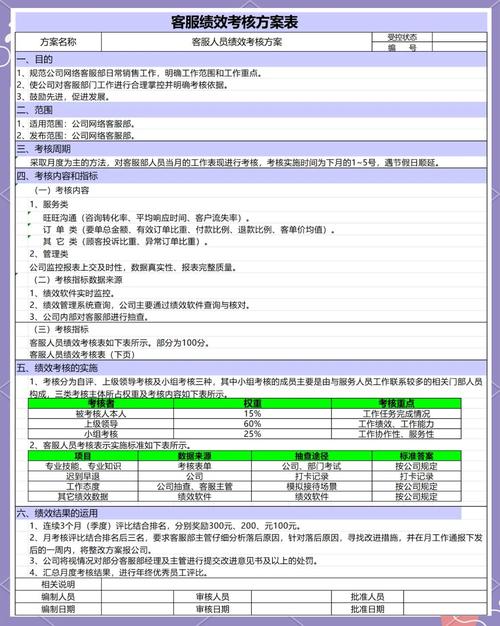This screenshot has height=626, width=500.
Task: Click the 编 号 cell
Action: coord(402,47)
